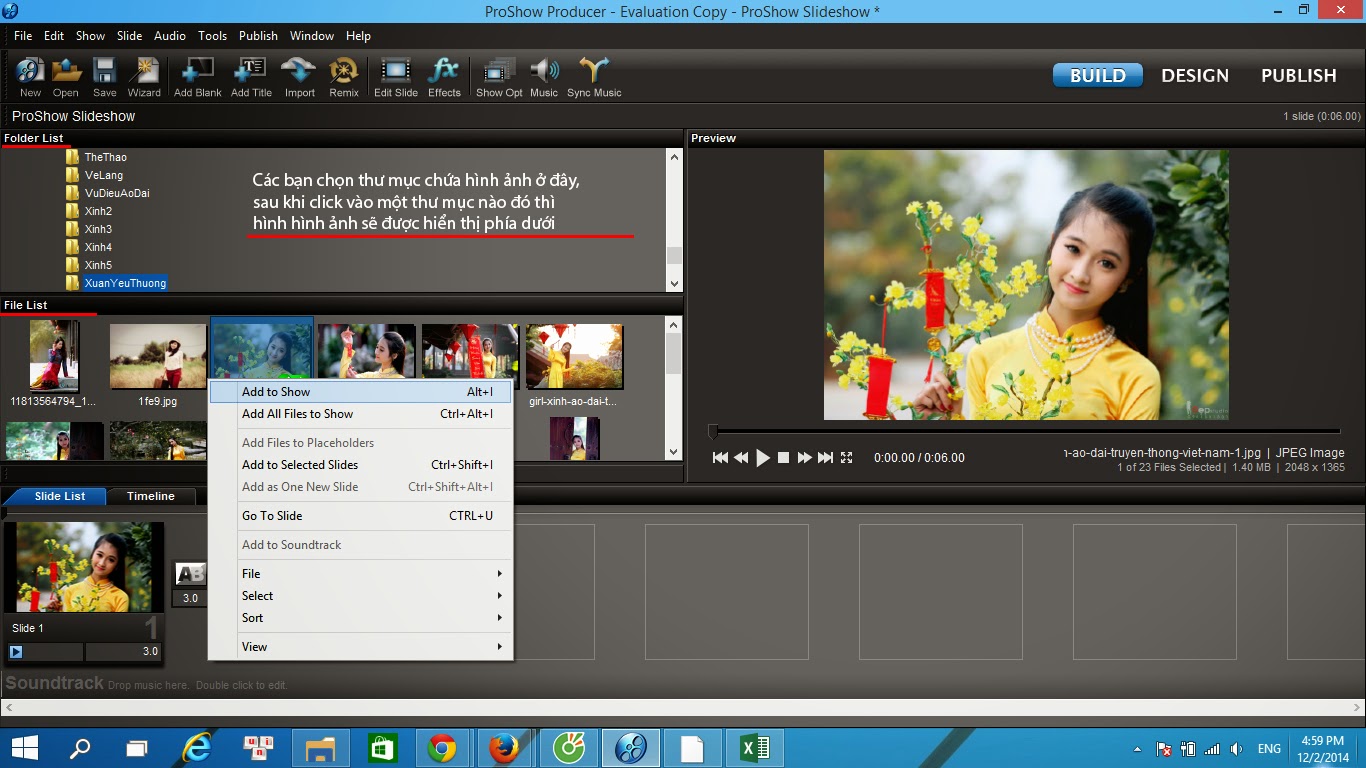Select the 11813564794_1 thumbnail
Screen dimensions: 1366x768
(x=54, y=356)
